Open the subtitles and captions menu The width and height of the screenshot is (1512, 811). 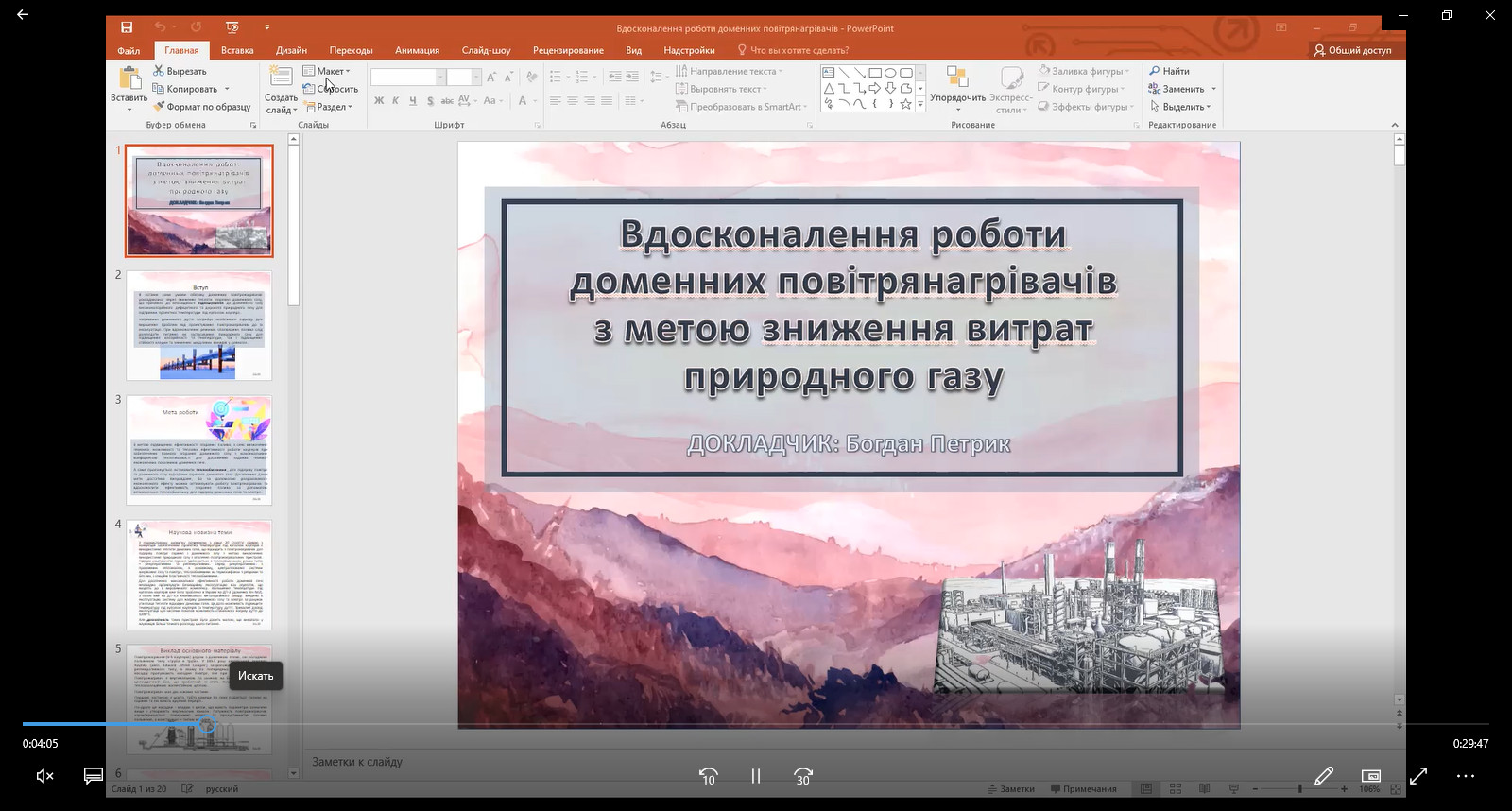pyautogui.click(x=93, y=776)
